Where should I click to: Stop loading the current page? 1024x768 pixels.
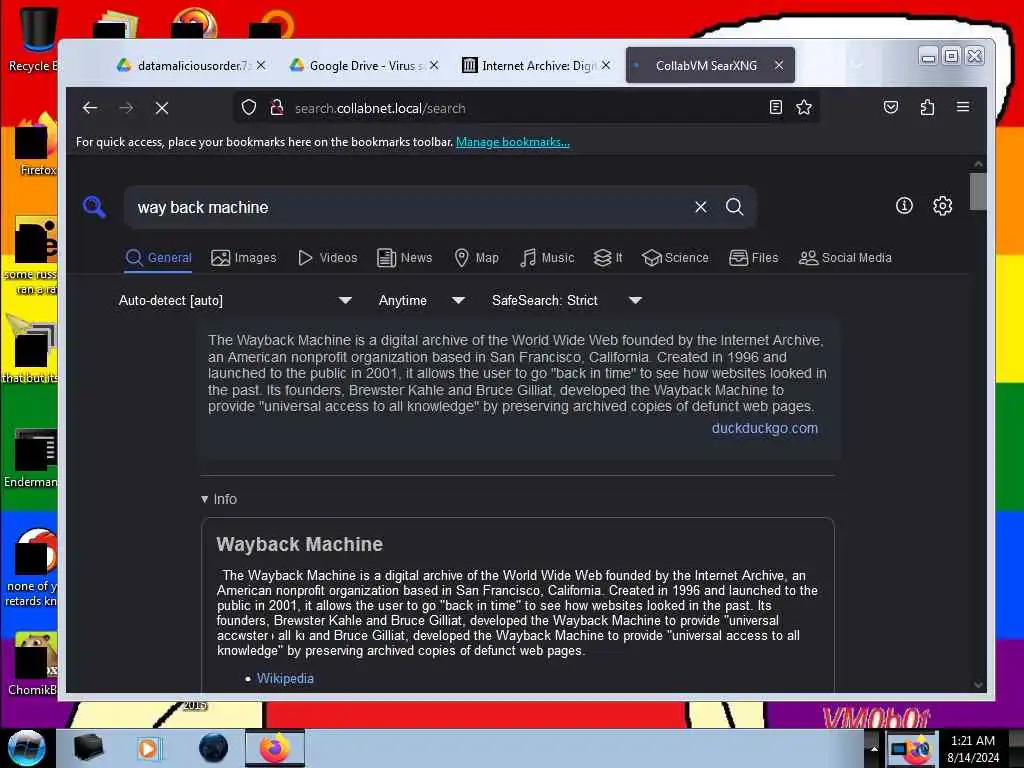tap(162, 108)
